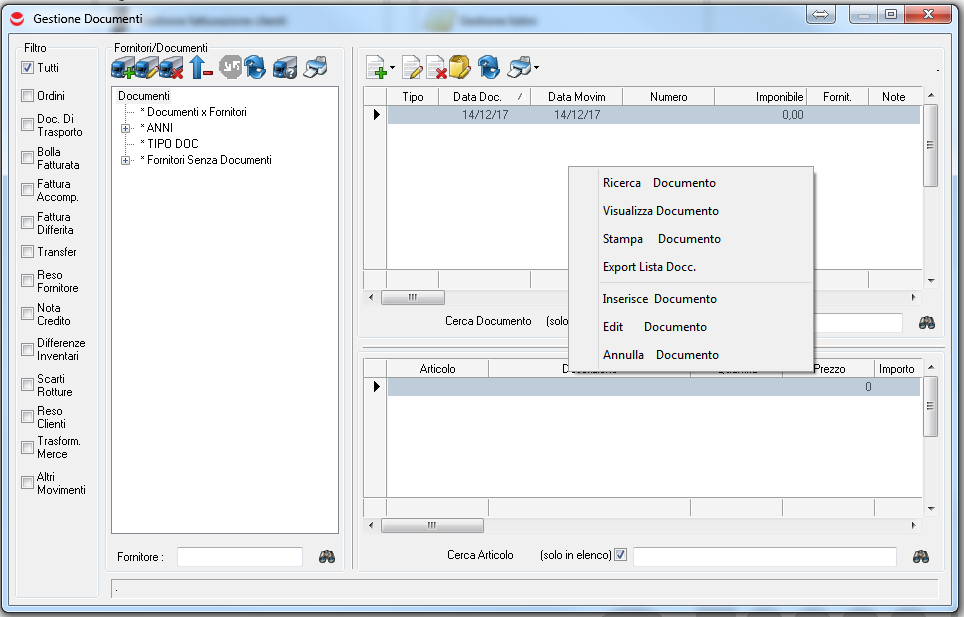Click the edit supplier truck icon

[x=147, y=68]
